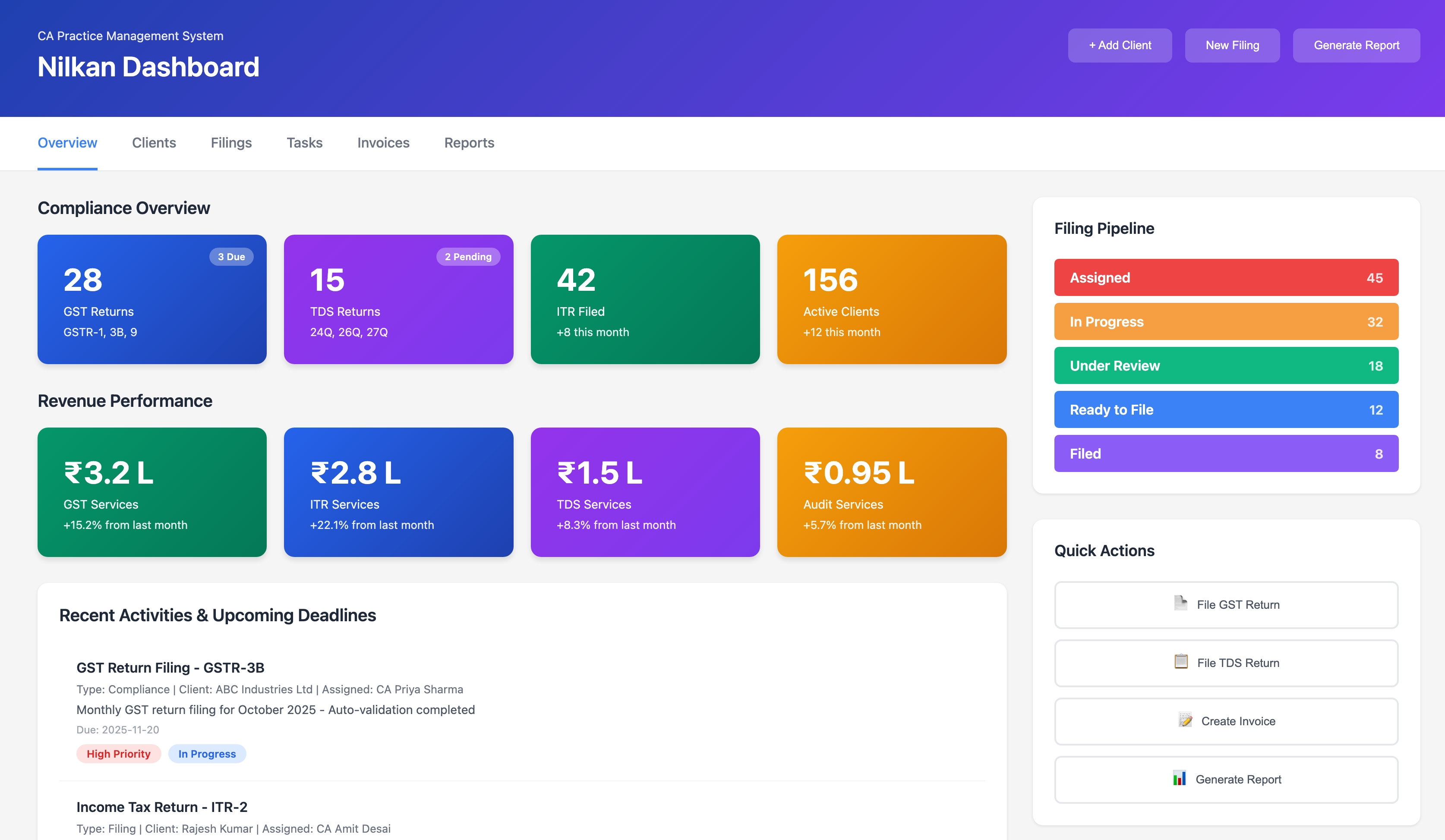This screenshot has width=1445, height=840.
Task: Click the ITR Services revenue card
Action: coord(398,492)
